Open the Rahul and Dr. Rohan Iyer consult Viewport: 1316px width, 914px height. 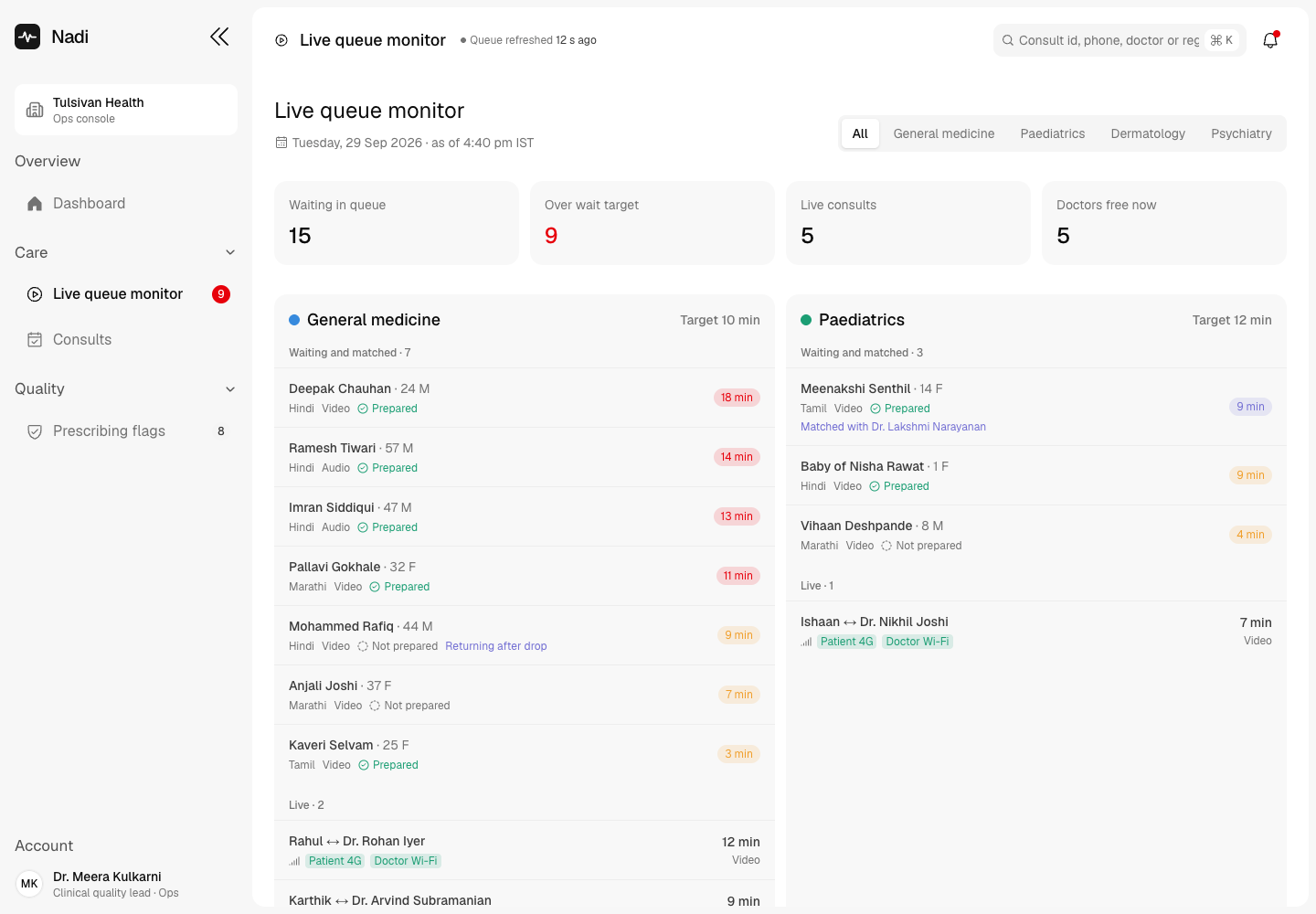pyautogui.click(x=525, y=850)
